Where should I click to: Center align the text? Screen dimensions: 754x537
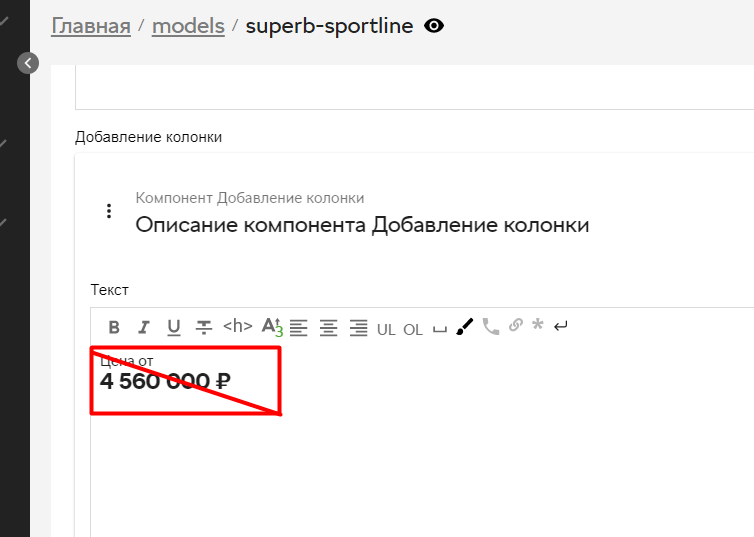click(x=328, y=328)
